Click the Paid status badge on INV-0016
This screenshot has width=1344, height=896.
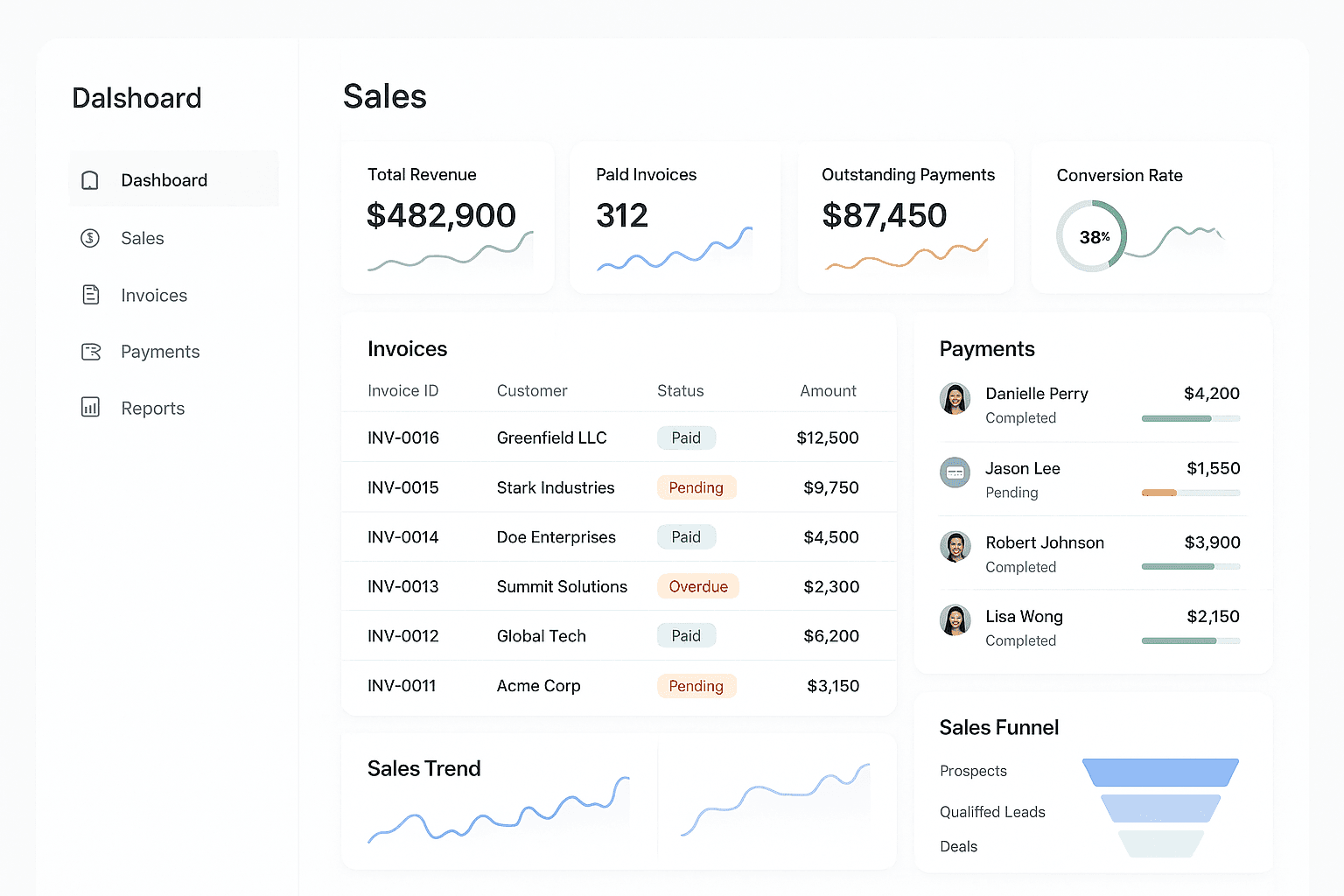(686, 437)
